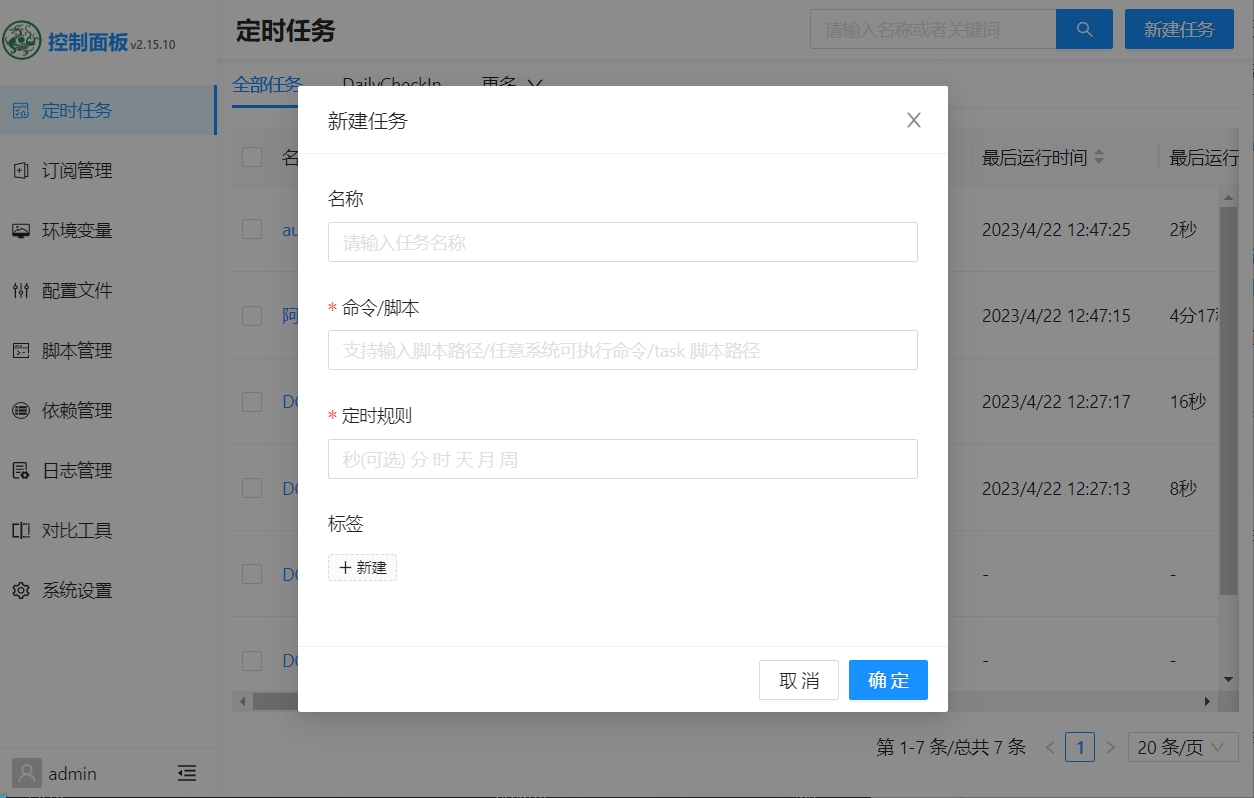Open the 更多 tabs dropdown
Screen dimensions: 1254x798
point(512,84)
